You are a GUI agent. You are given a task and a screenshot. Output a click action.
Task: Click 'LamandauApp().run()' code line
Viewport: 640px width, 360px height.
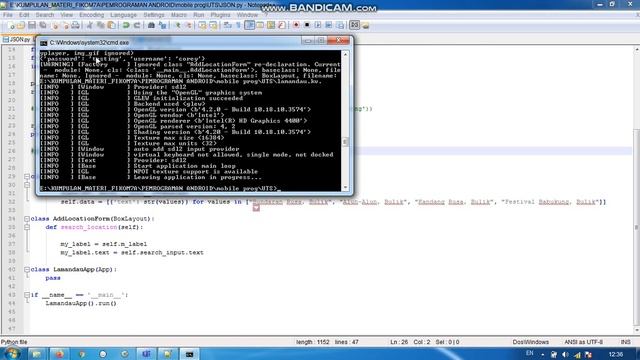(81, 303)
